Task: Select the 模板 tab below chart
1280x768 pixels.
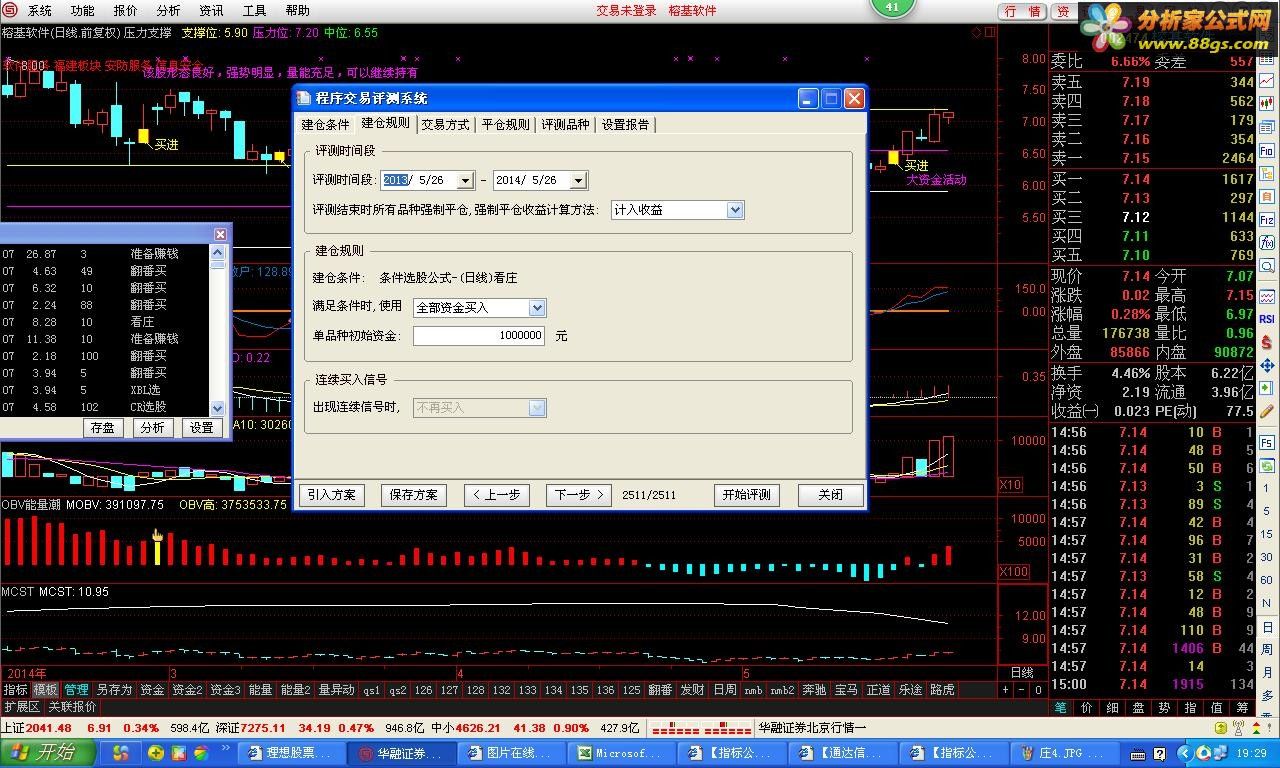Action: pyautogui.click(x=45, y=690)
